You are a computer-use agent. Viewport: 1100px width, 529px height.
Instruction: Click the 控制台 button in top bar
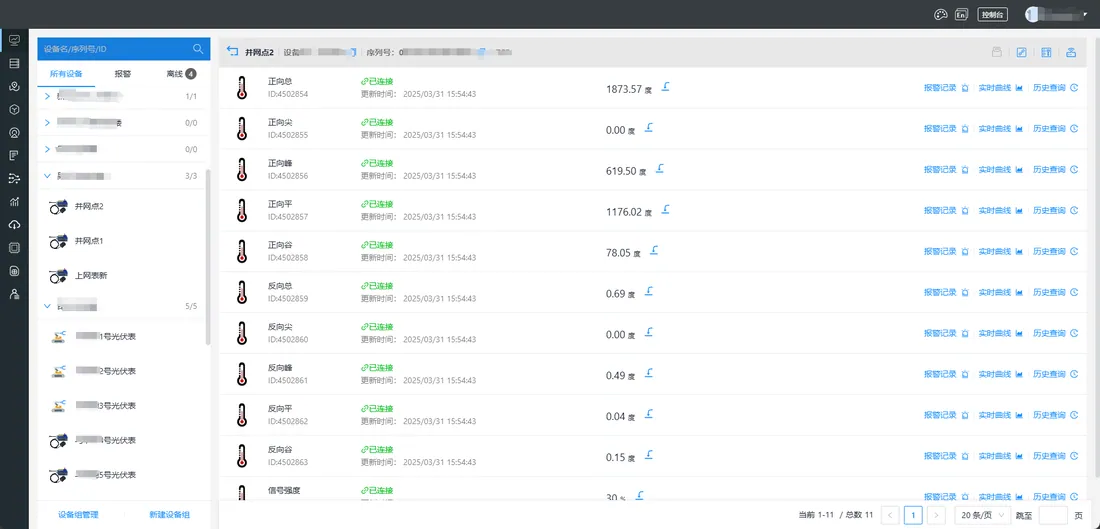click(992, 15)
